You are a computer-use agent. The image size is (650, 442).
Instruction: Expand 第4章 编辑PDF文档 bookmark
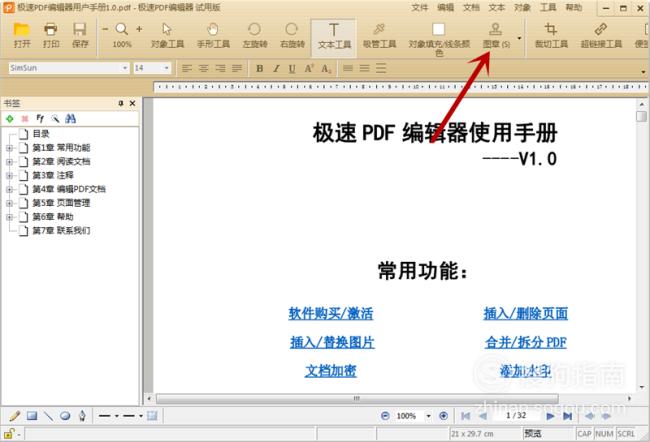[x=9, y=189]
